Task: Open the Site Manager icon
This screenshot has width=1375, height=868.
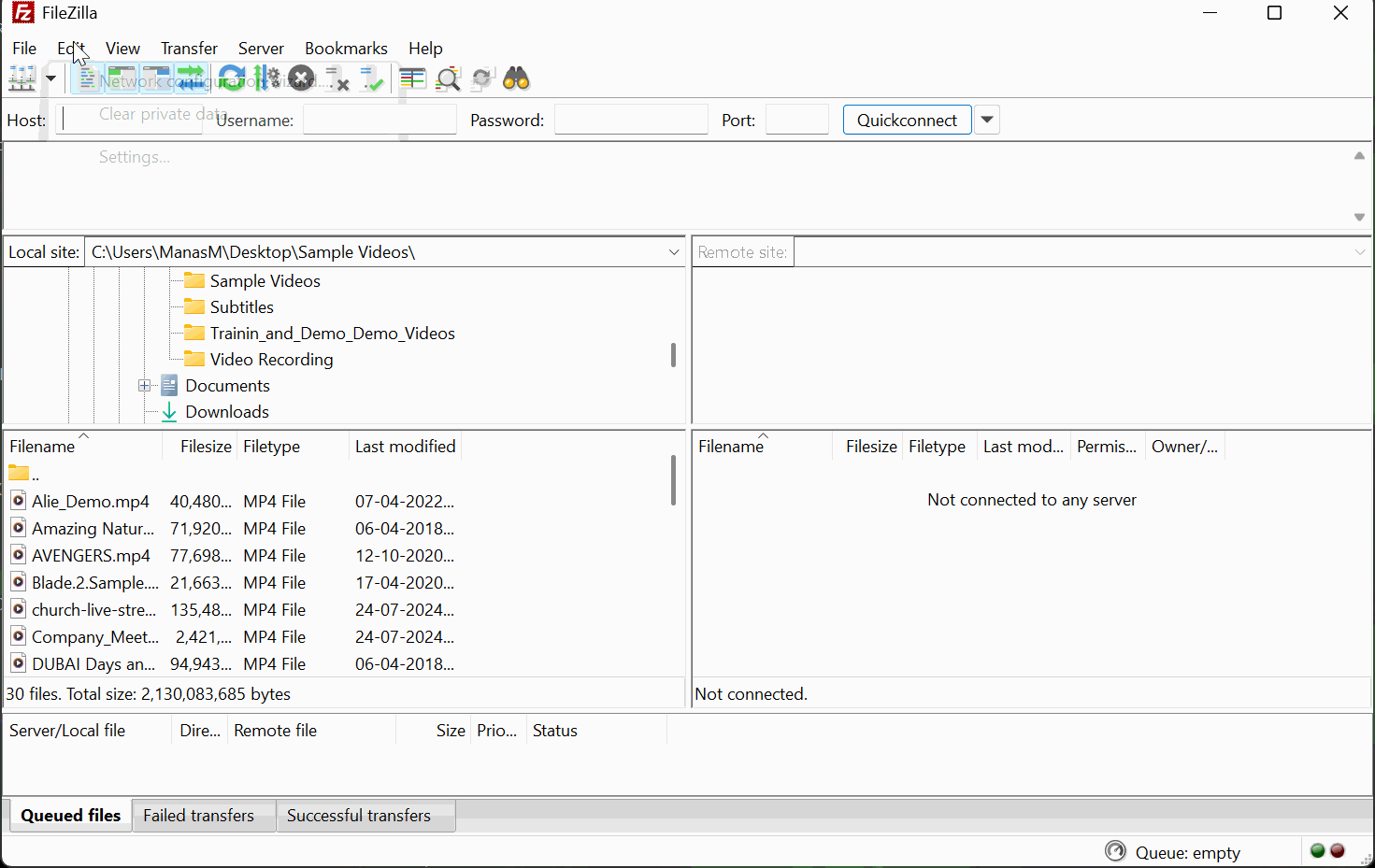Action: 21,79
